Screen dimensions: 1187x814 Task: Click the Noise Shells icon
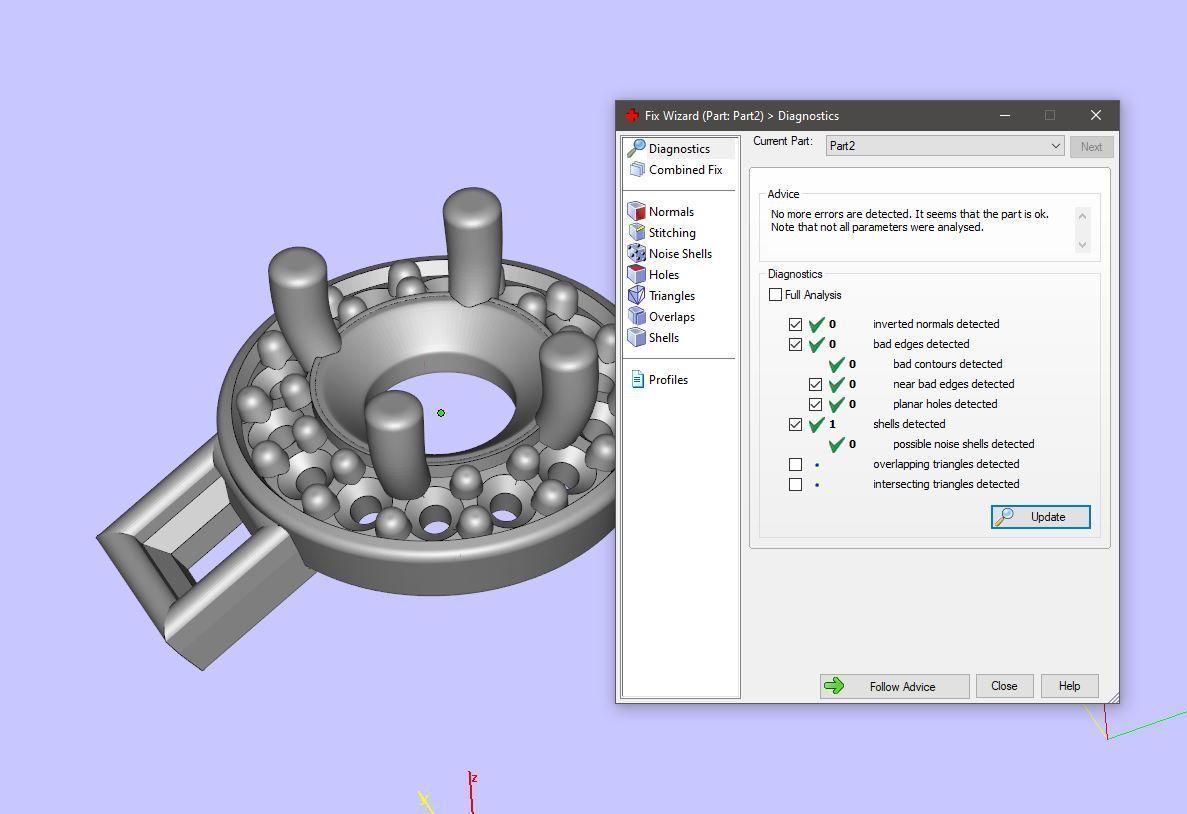[x=637, y=254]
